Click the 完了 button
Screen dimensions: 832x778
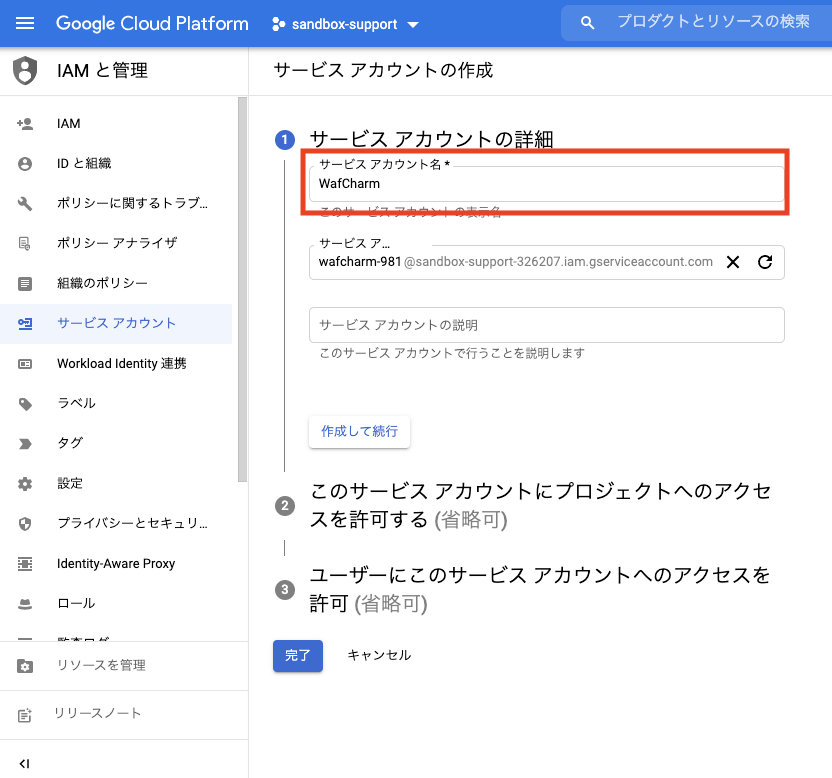tap(297, 655)
